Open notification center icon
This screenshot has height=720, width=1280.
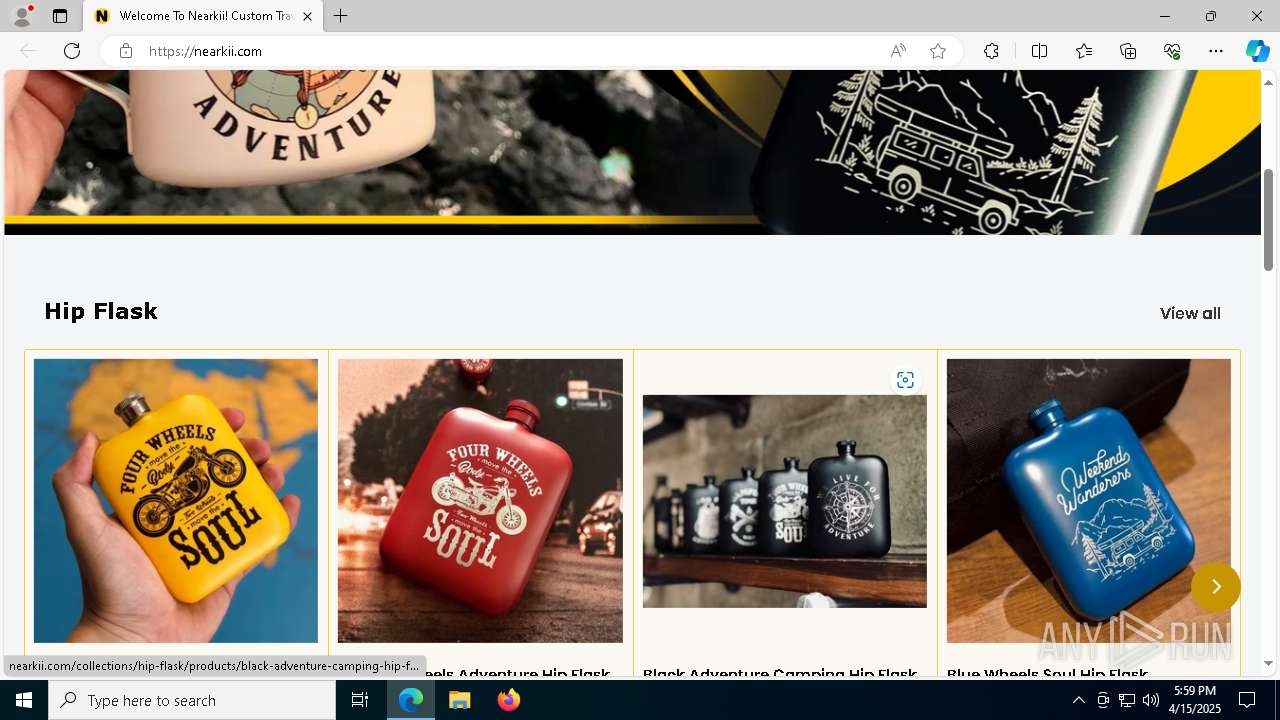[x=1248, y=700]
